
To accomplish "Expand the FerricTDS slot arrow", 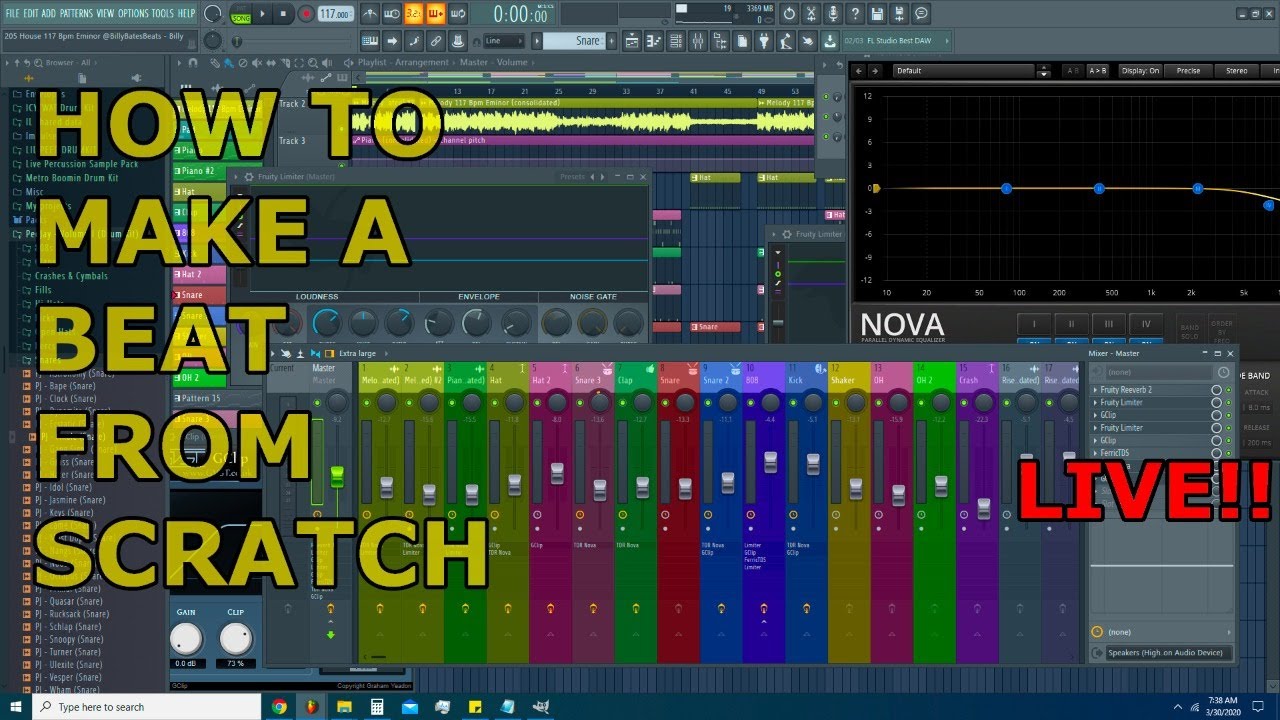I will point(1095,453).
